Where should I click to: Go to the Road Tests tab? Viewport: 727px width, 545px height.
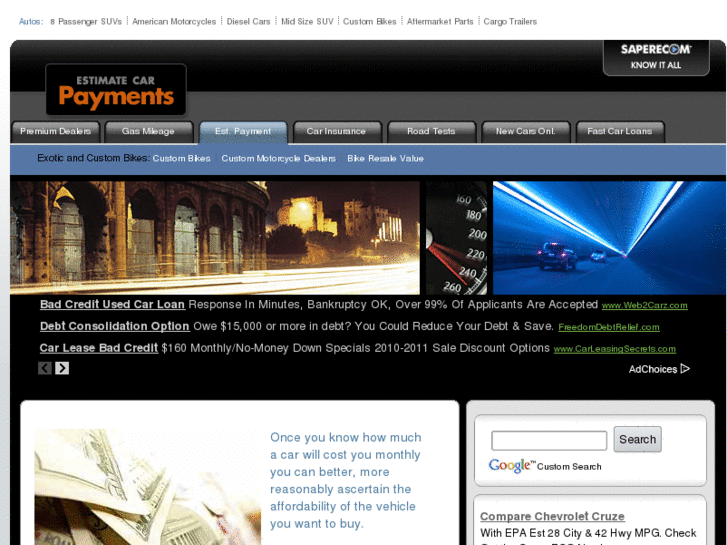click(431, 132)
